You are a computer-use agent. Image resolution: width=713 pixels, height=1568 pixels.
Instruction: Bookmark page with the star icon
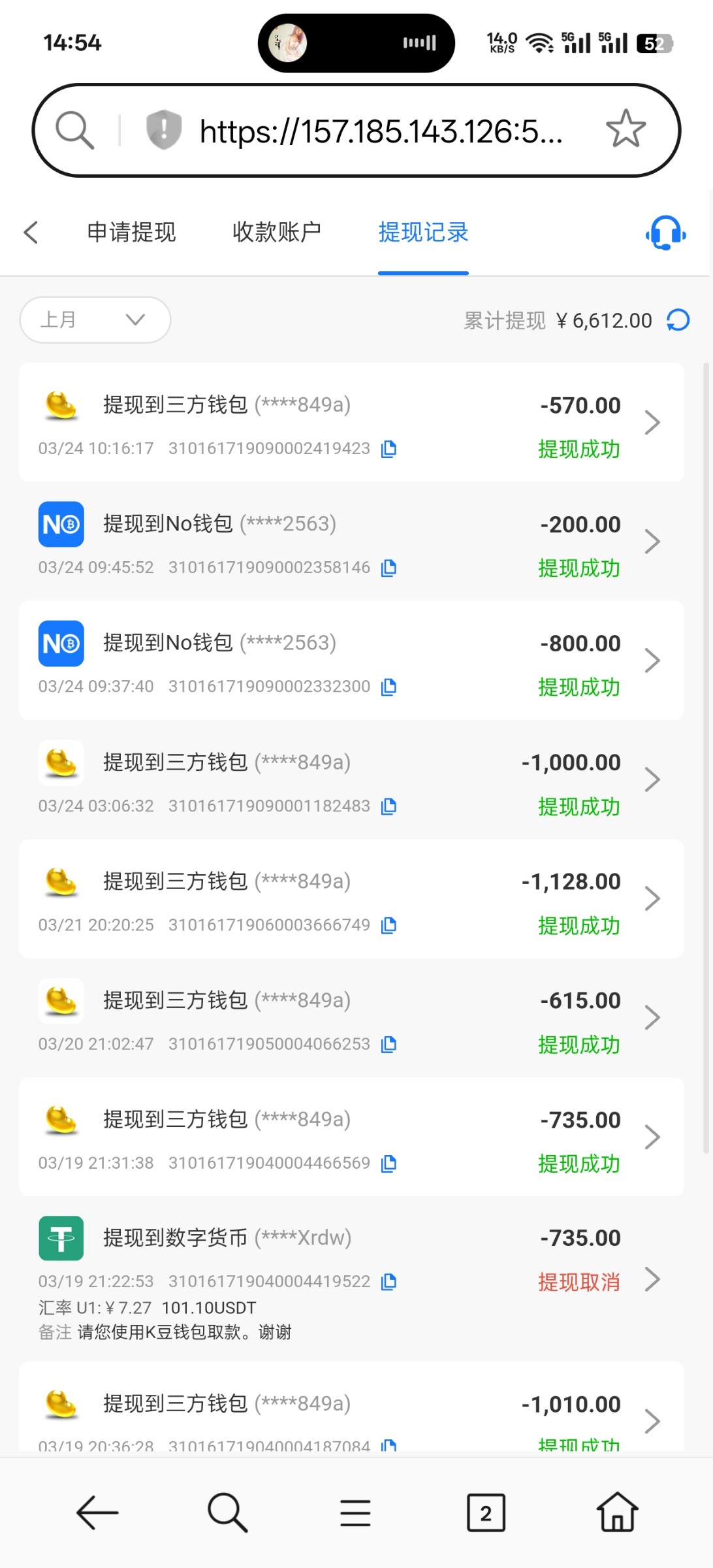click(625, 129)
